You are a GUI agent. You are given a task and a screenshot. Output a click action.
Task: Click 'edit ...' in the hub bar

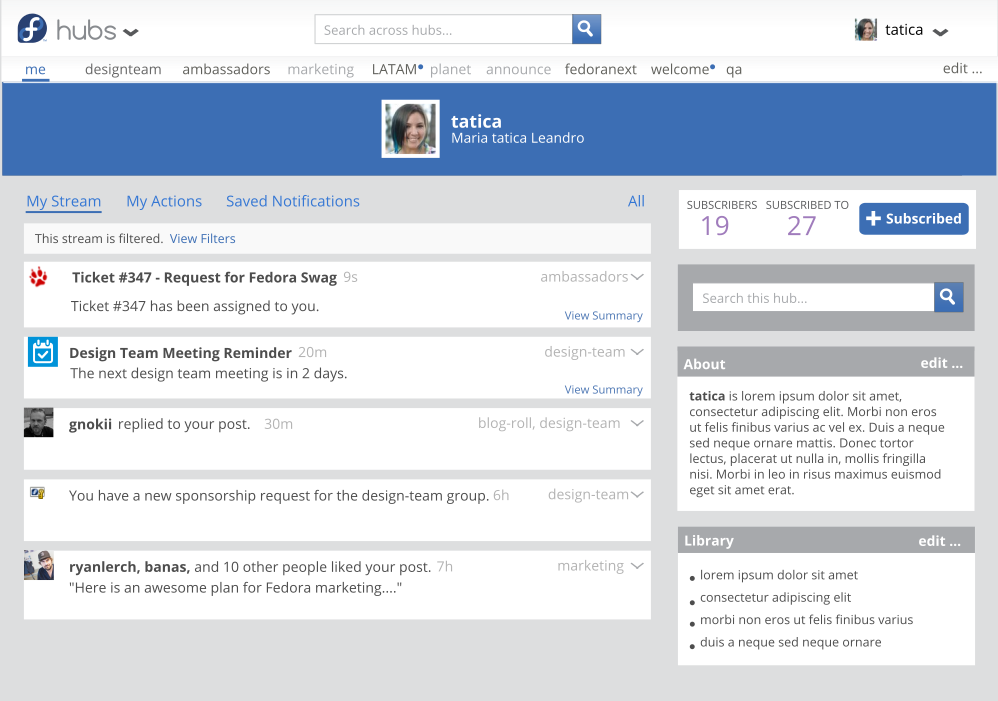pos(962,69)
